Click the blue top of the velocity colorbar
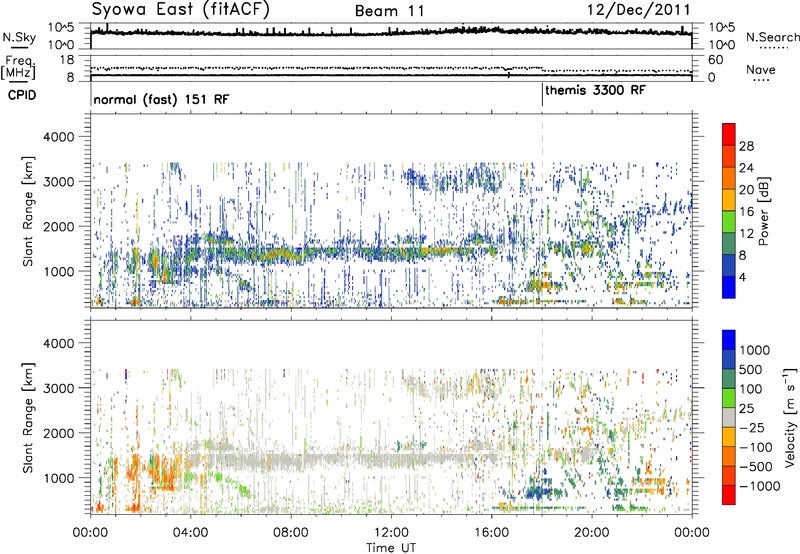The image size is (800, 554). (x=729, y=340)
